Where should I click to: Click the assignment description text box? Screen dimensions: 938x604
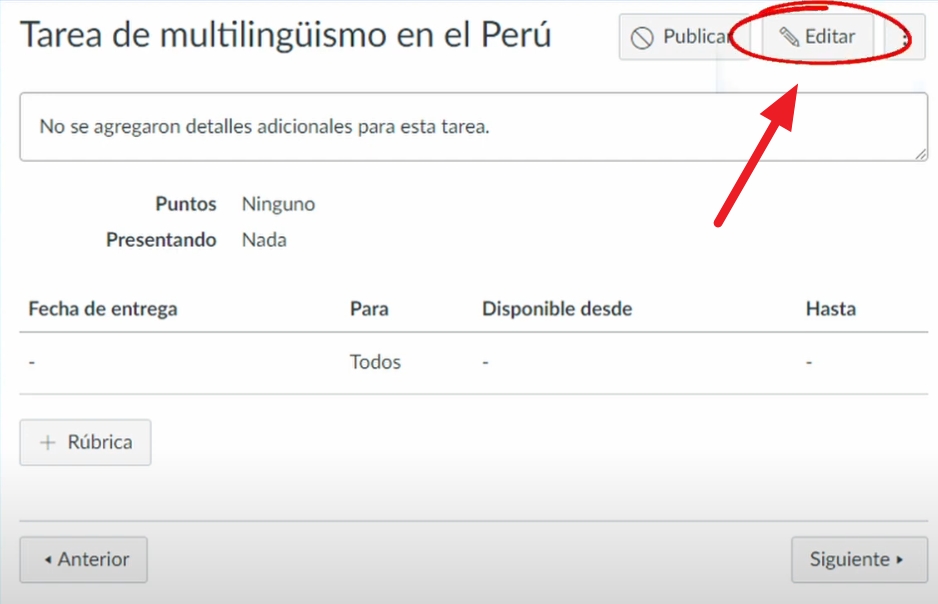pyautogui.click(x=474, y=127)
